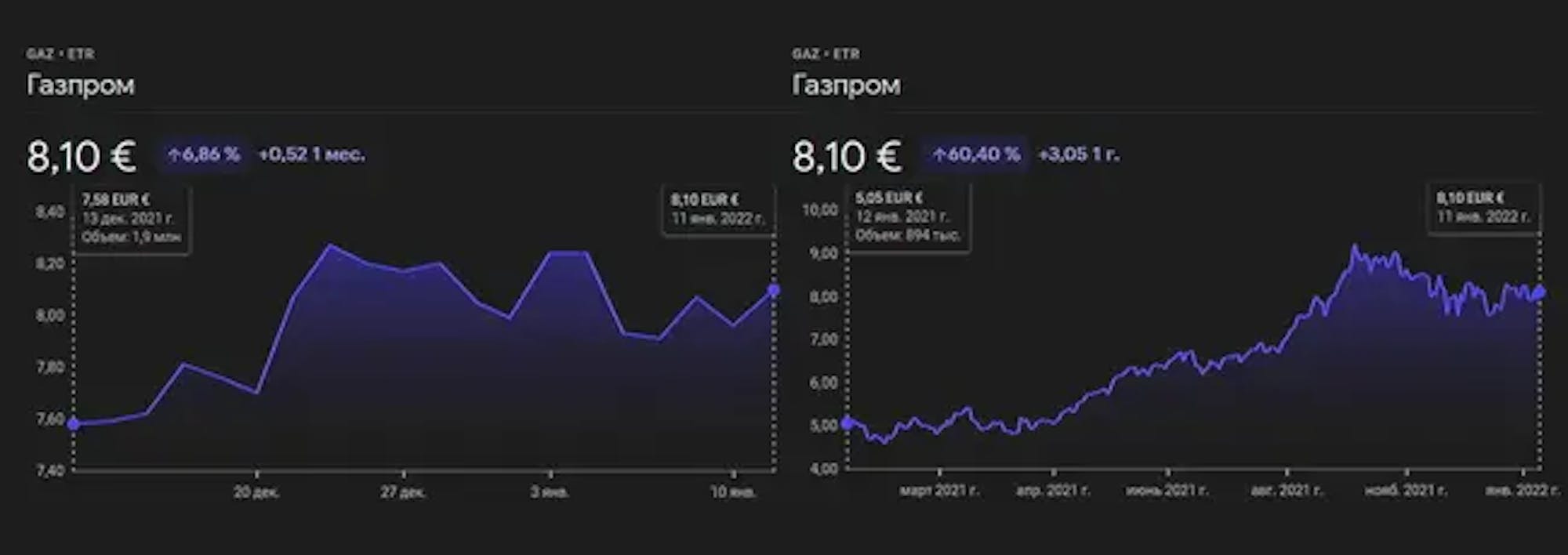
Task: Click the 'янв. 2022 г.' axis label
Action: (x=1523, y=491)
